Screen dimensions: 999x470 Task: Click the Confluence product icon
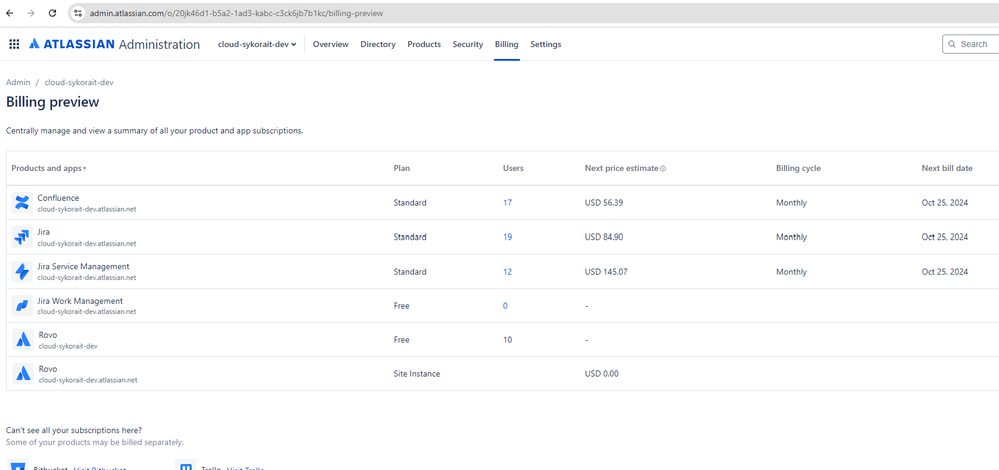pyautogui.click(x=22, y=203)
